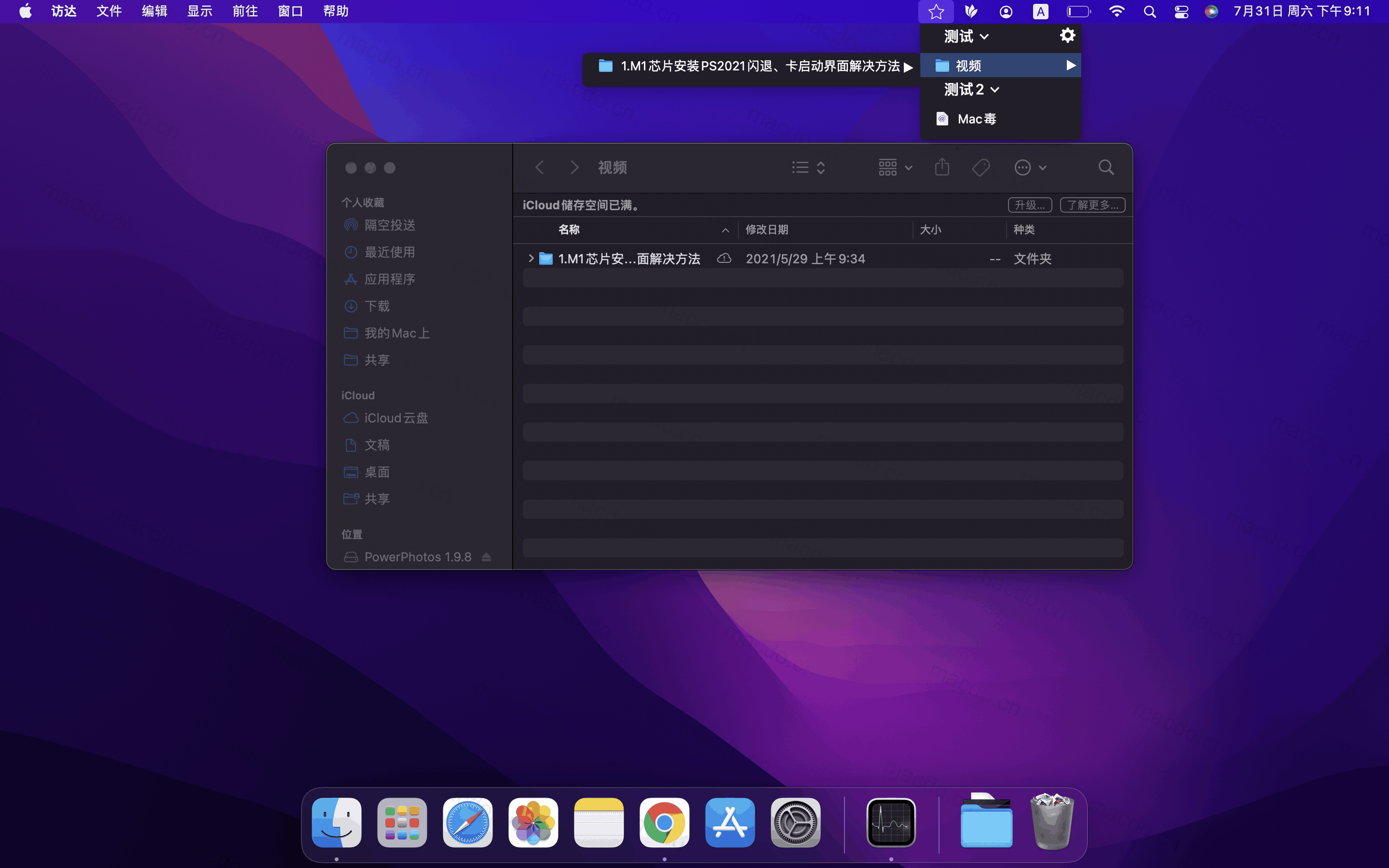This screenshot has width=1389, height=868.
Task: Open the Wi-Fi menu
Action: [x=1117, y=12]
